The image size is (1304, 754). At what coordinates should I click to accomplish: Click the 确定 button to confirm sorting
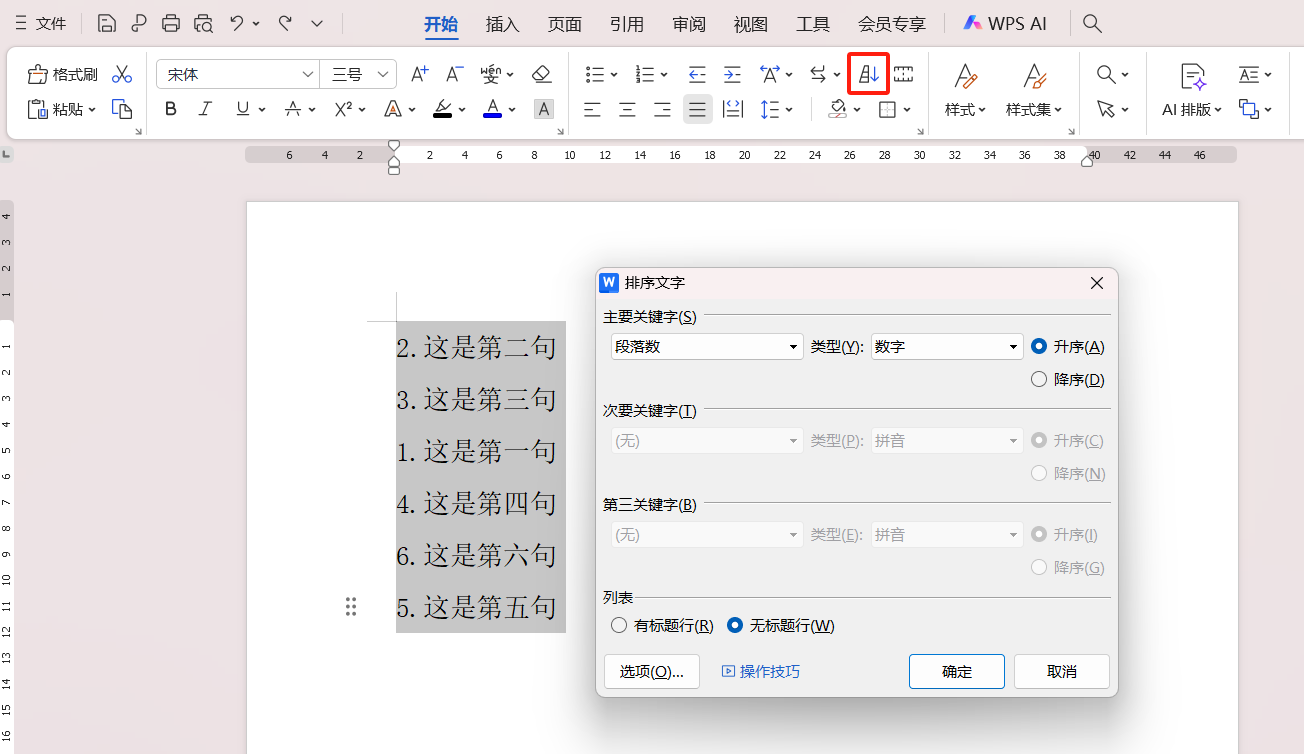(956, 671)
